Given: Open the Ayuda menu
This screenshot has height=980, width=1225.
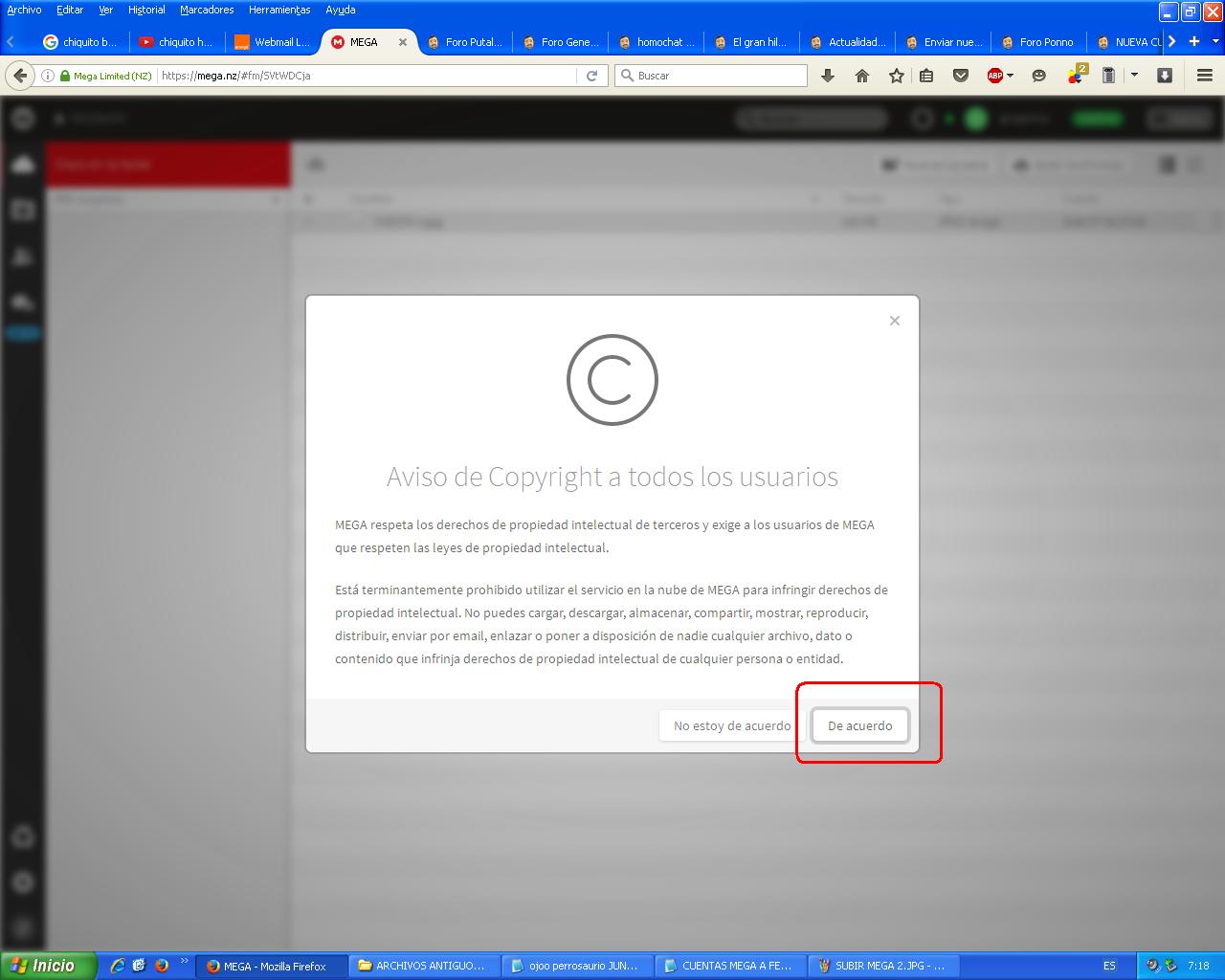Looking at the screenshot, I should [340, 10].
